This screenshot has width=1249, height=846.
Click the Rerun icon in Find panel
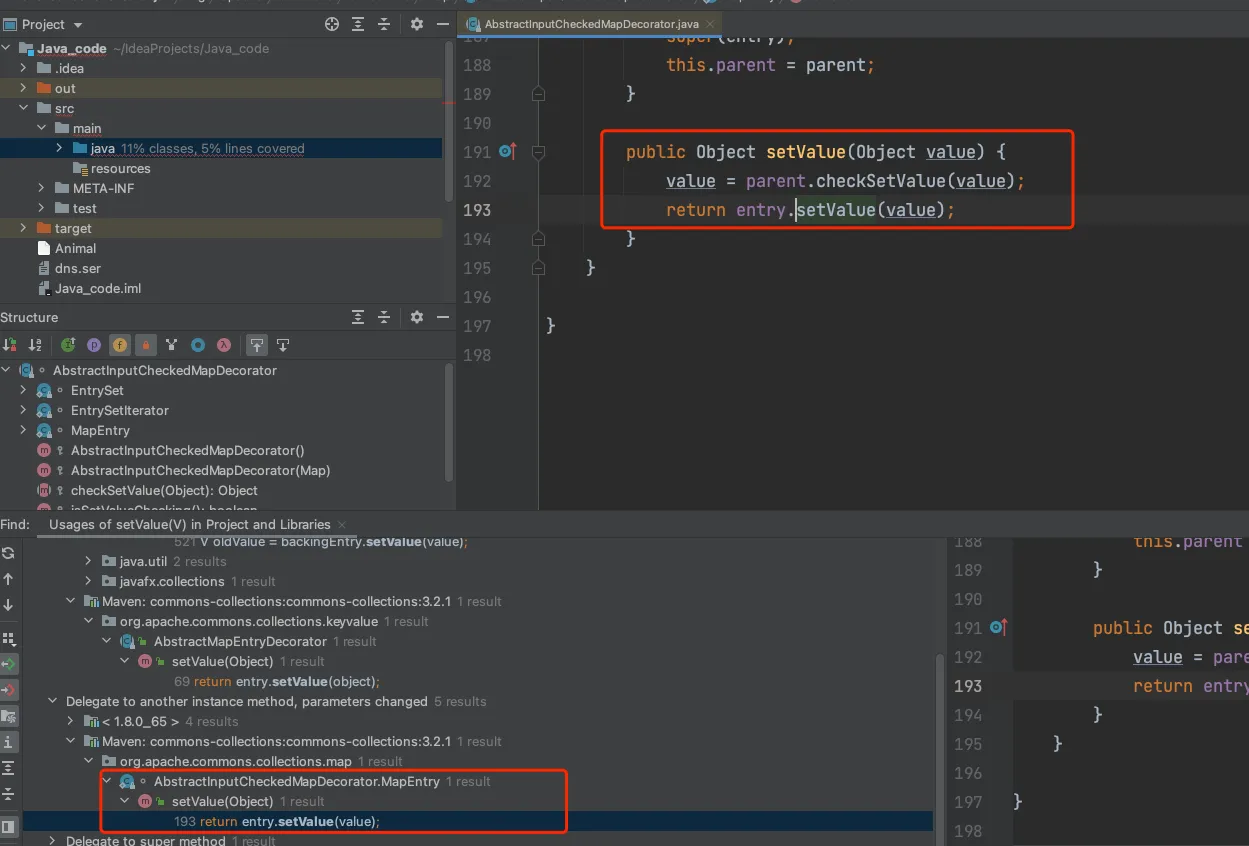click(9, 553)
